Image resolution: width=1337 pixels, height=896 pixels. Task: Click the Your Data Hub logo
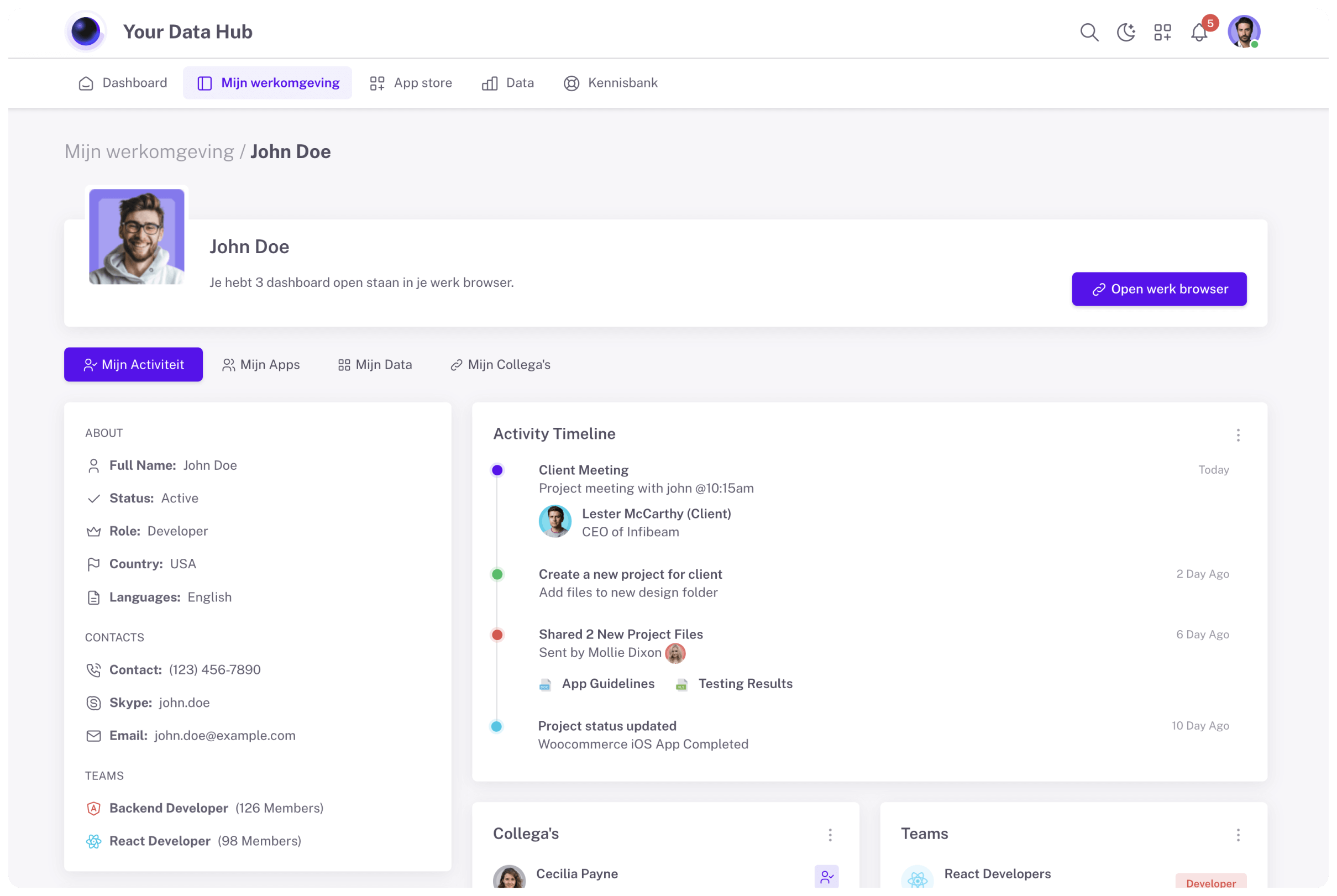86,32
